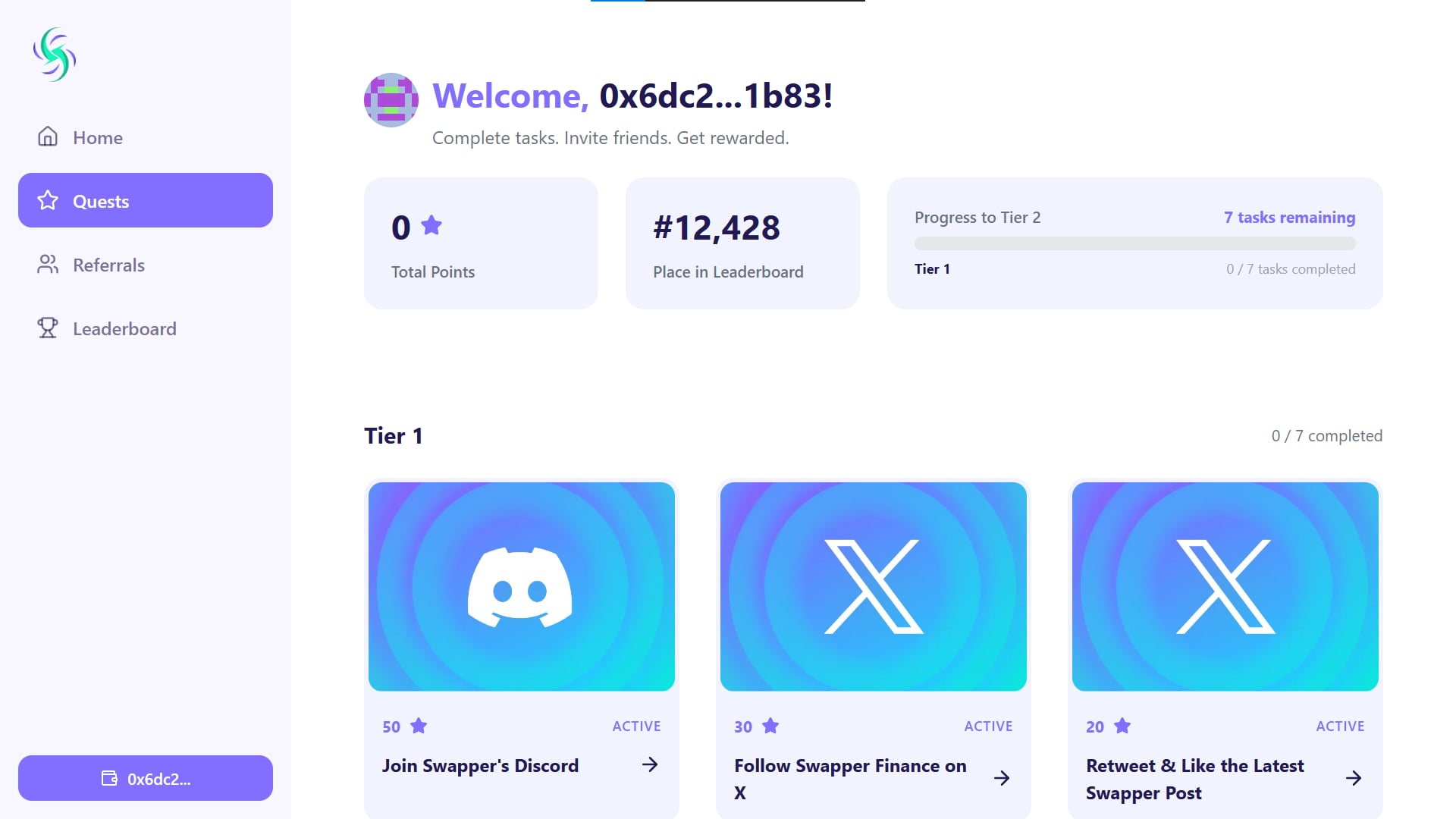
Task: Select the Retweet quest X image
Action: pyautogui.click(x=1225, y=586)
